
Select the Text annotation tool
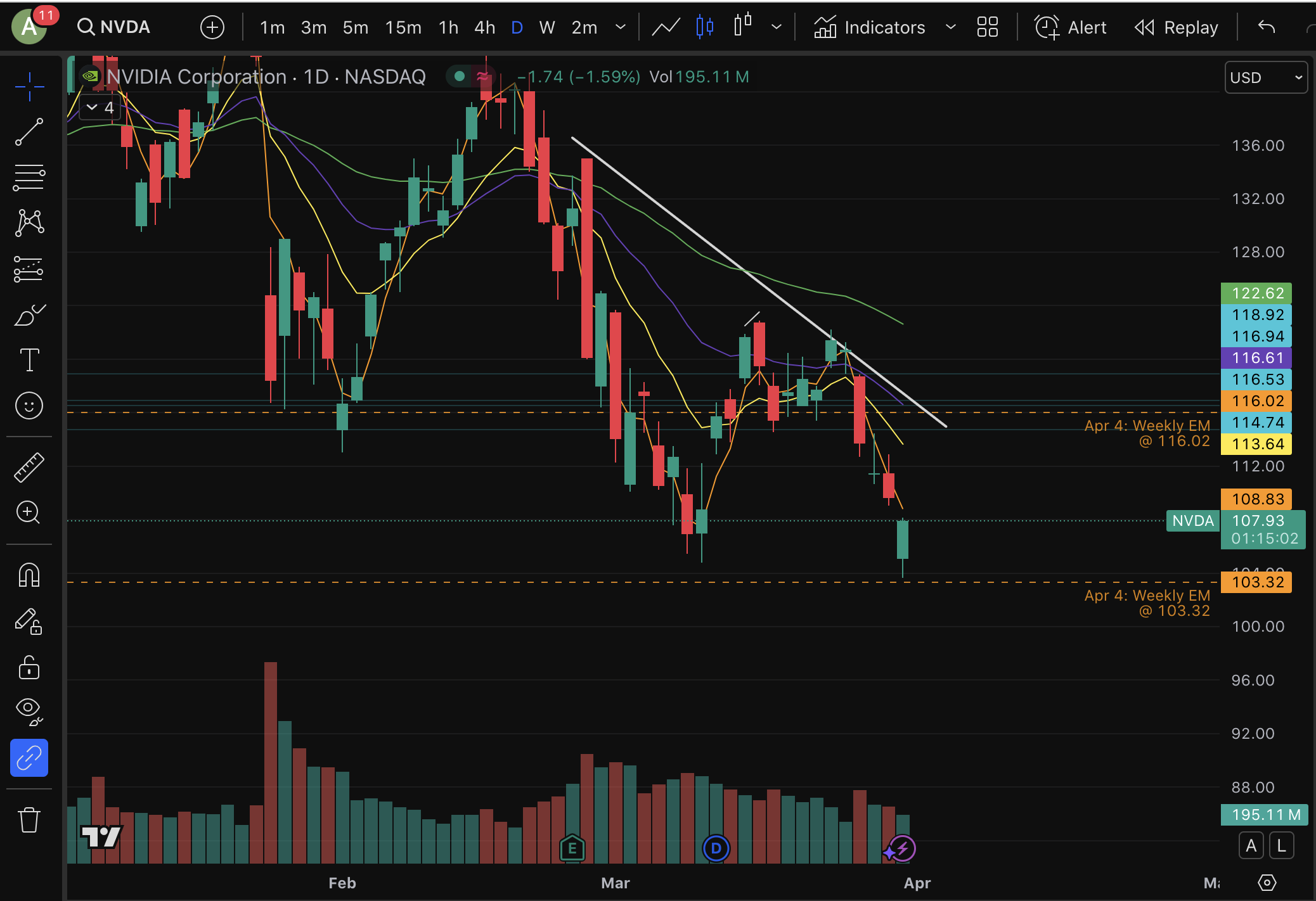tap(29, 360)
